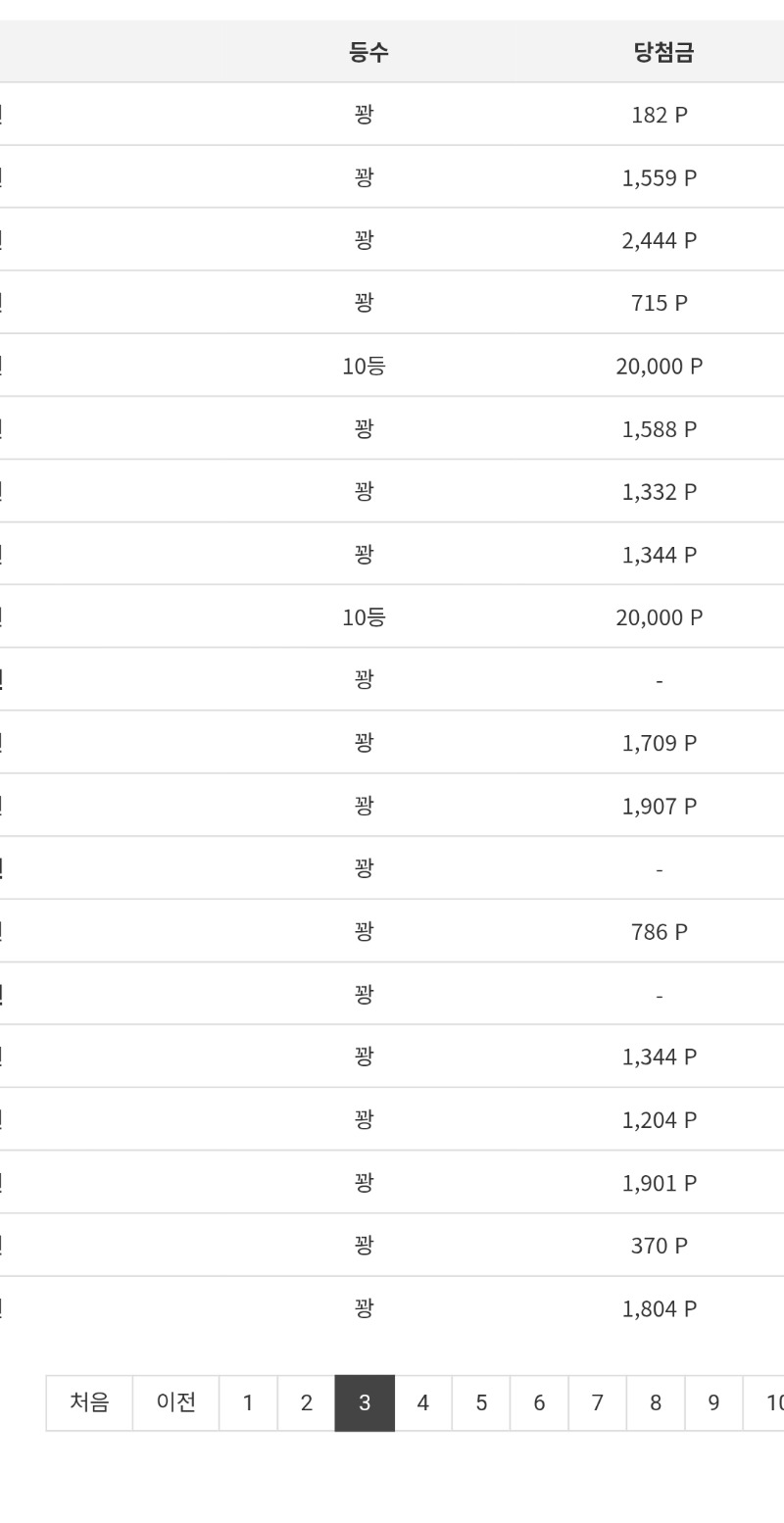The height and width of the screenshot is (1523, 784).
Task: Open page 5 in pagination
Action: [x=479, y=1402]
